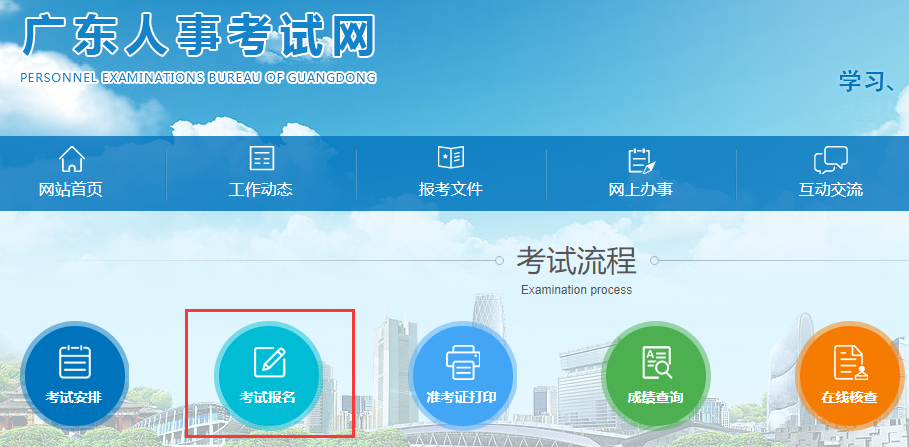Open the 工作动态 navigation label

(x=261, y=190)
